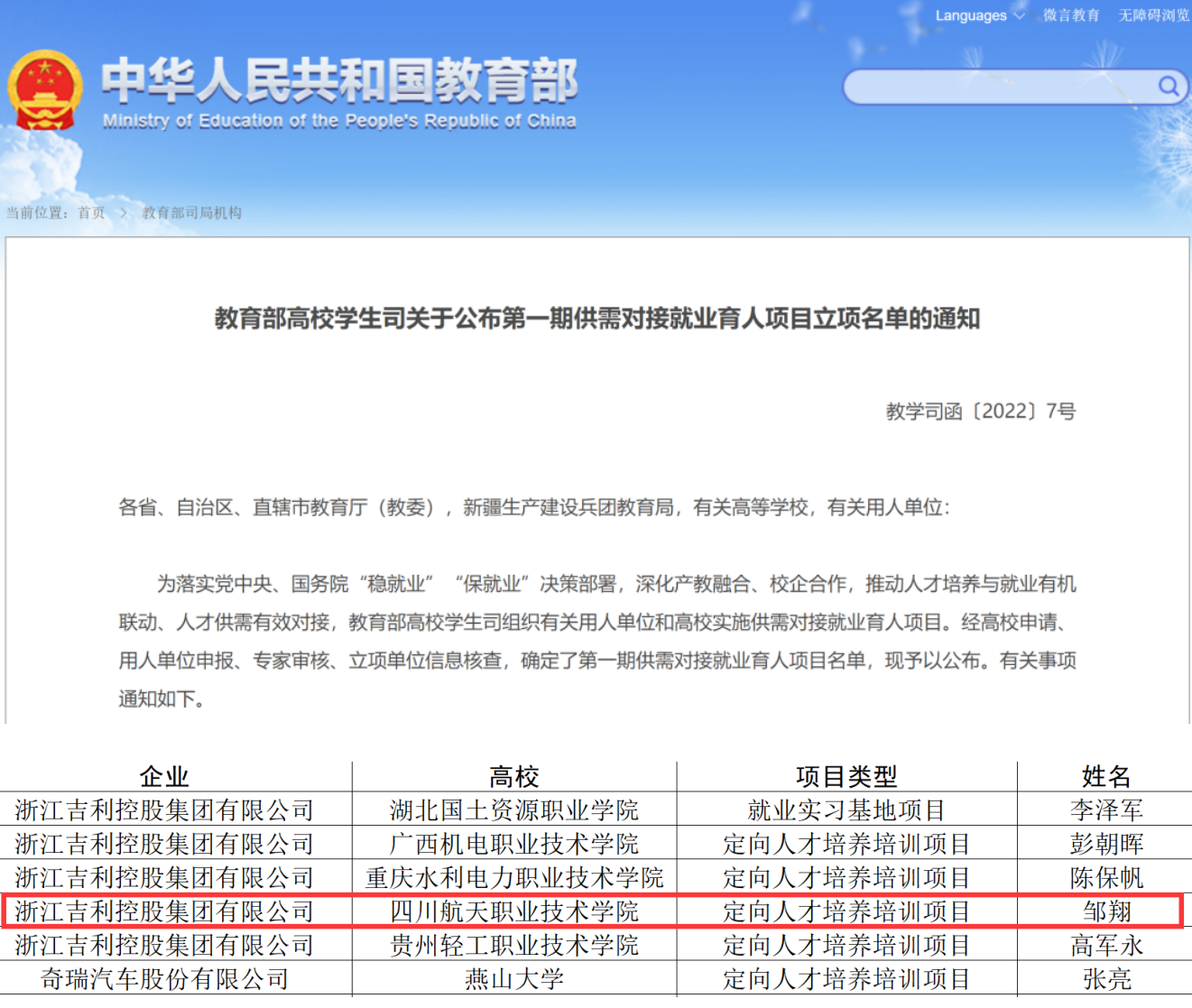Go to 首页 in the breadcrumb
This screenshot has height=1008, width=1192.
click(x=91, y=213)
